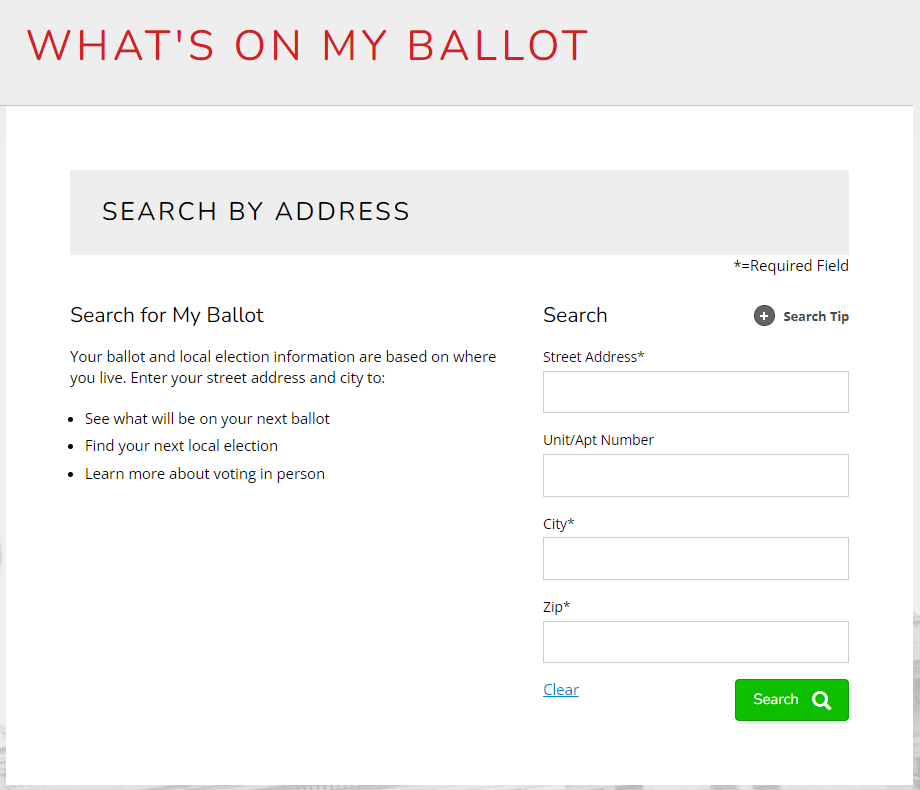
Task: Select the Street Address input field
Action: coord(695,391)
